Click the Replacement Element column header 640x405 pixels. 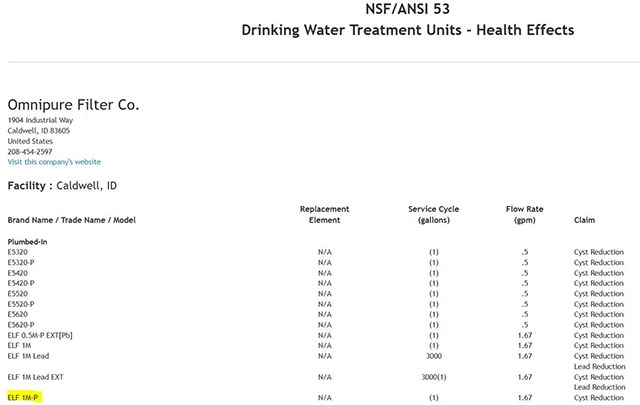tap(324, 213)
